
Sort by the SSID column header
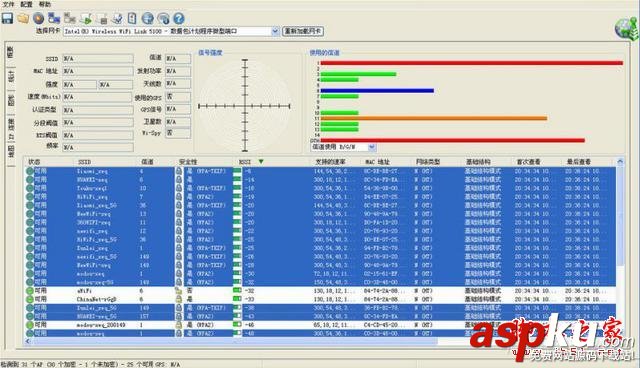[x=84, y=162]
